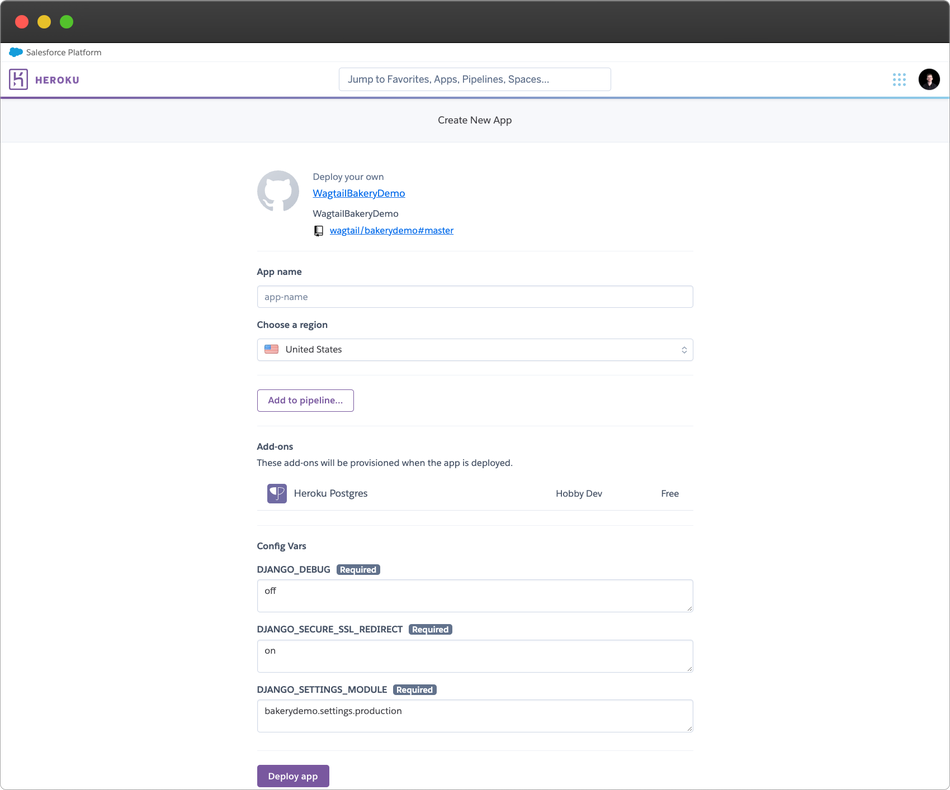Click the resize handle of DJANGO_SETTINGS_MODULE field
Screen dimensions: 950x790
(x=689, y=729)
